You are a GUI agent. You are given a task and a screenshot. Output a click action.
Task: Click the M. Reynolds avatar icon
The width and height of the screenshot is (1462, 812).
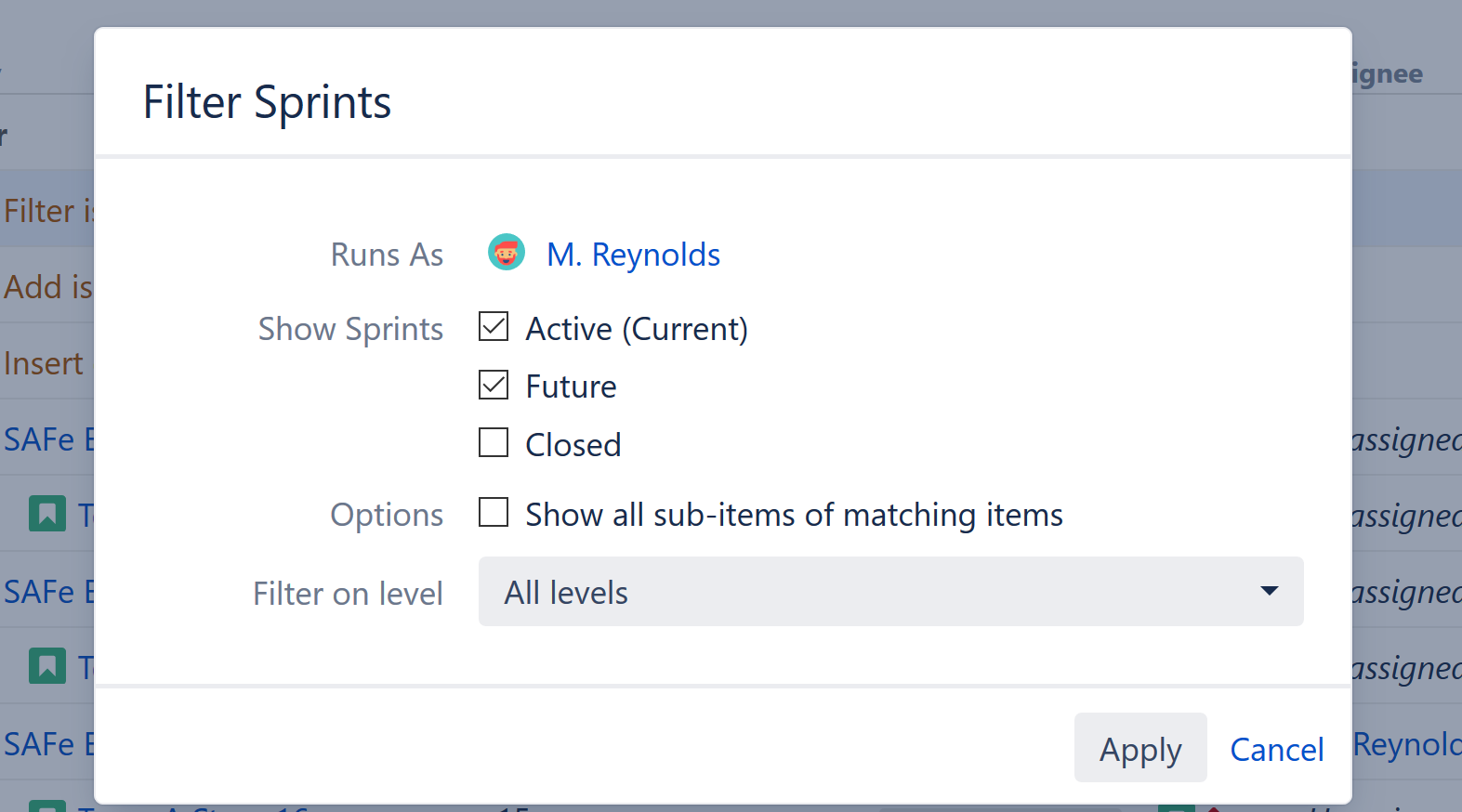[507, 253]
